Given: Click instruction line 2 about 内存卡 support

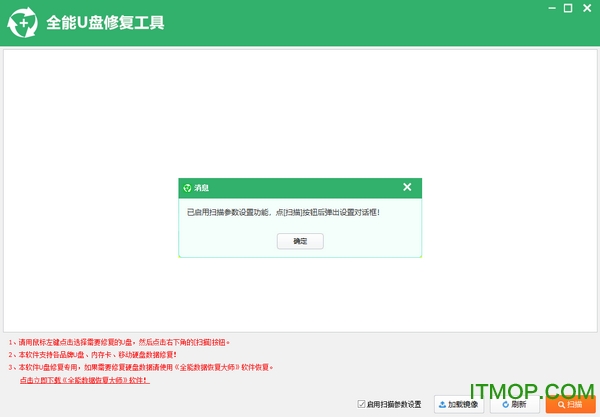Looking at the screenshot, I should tap(93, 355).
